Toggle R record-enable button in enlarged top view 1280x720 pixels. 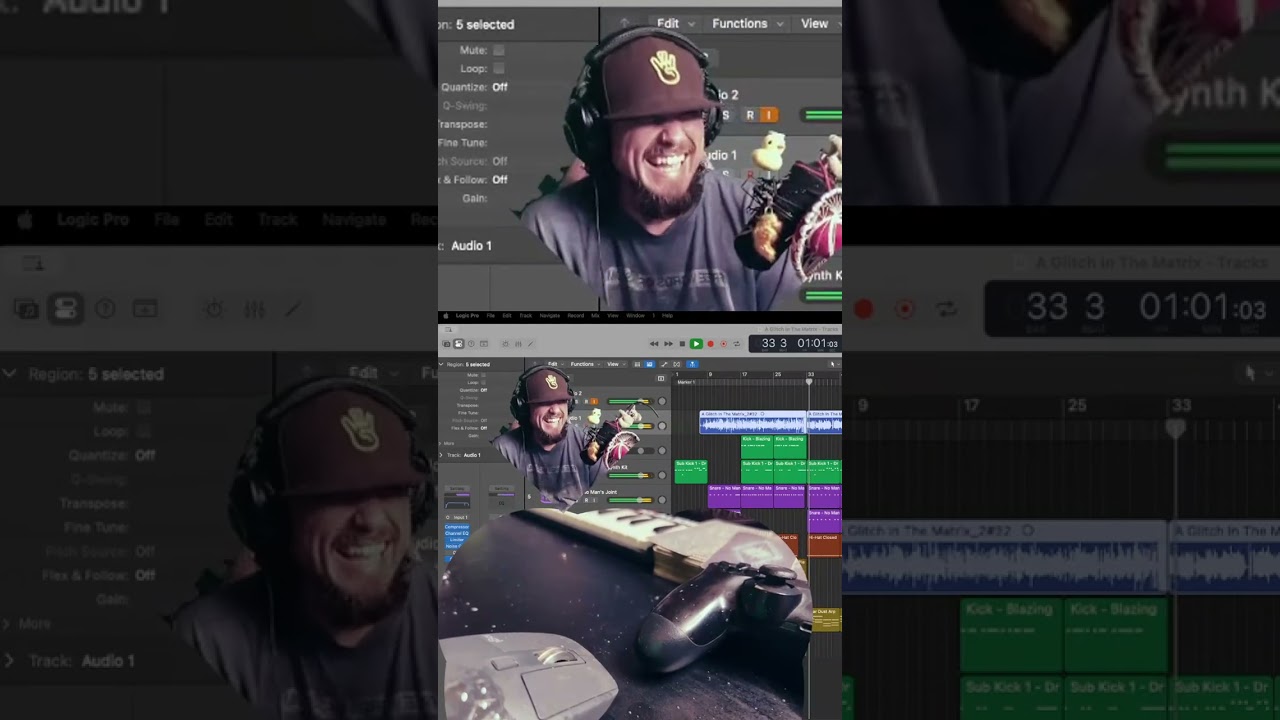click(x=750, y=115)
